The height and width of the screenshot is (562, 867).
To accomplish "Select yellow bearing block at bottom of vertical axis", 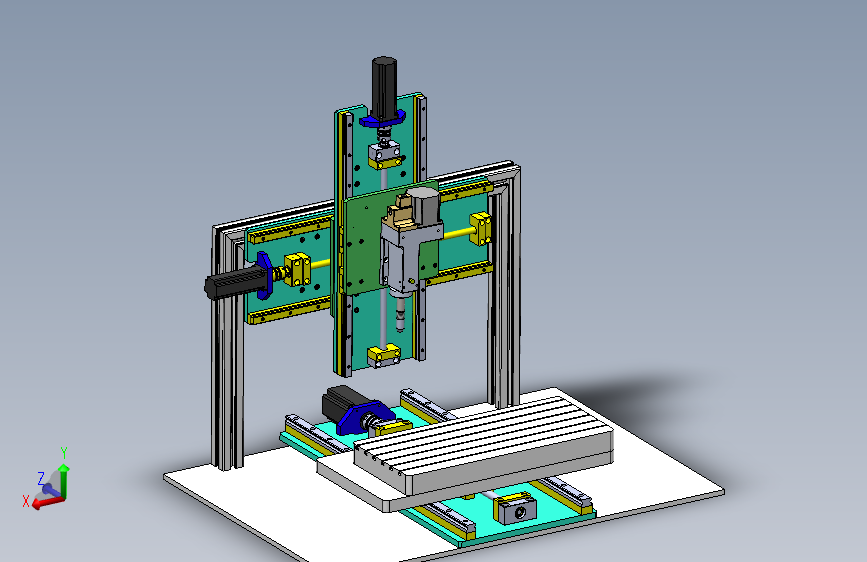I will (384, 355).
